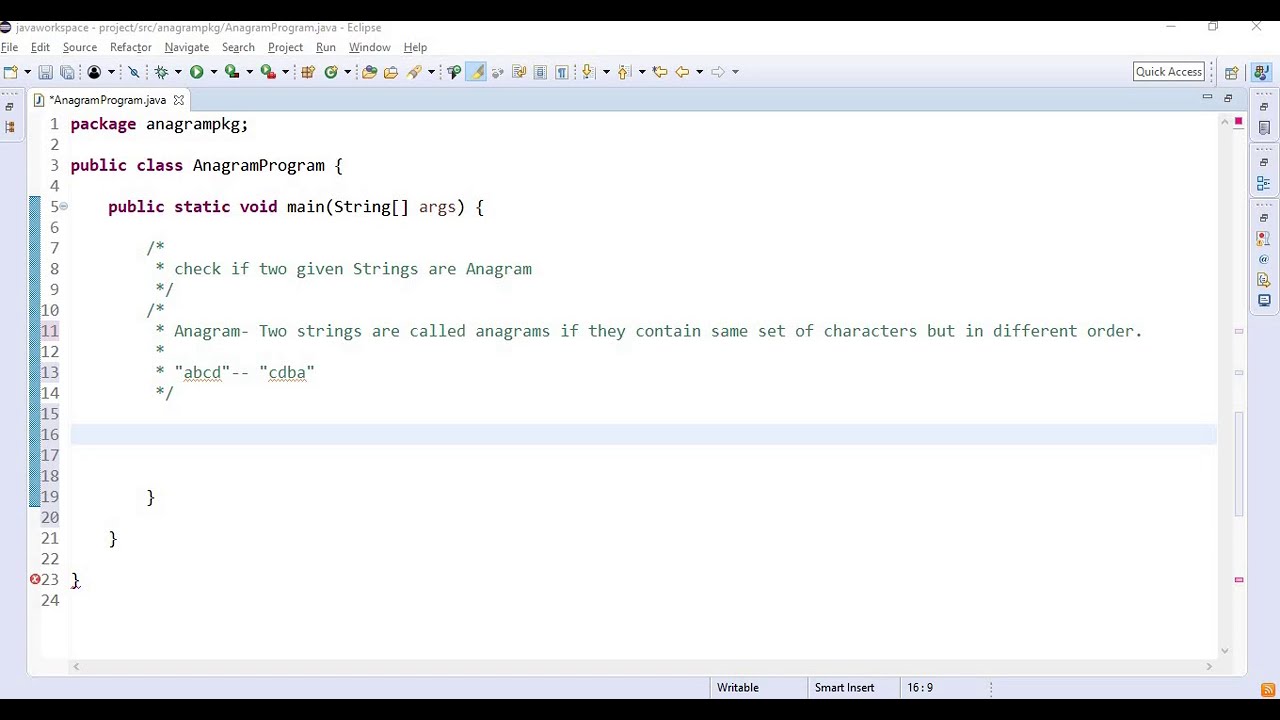This screenshot has width=1280, height=720.
Task: Open dropdown arrow next to New icon
Action: (x=27, y=72)
